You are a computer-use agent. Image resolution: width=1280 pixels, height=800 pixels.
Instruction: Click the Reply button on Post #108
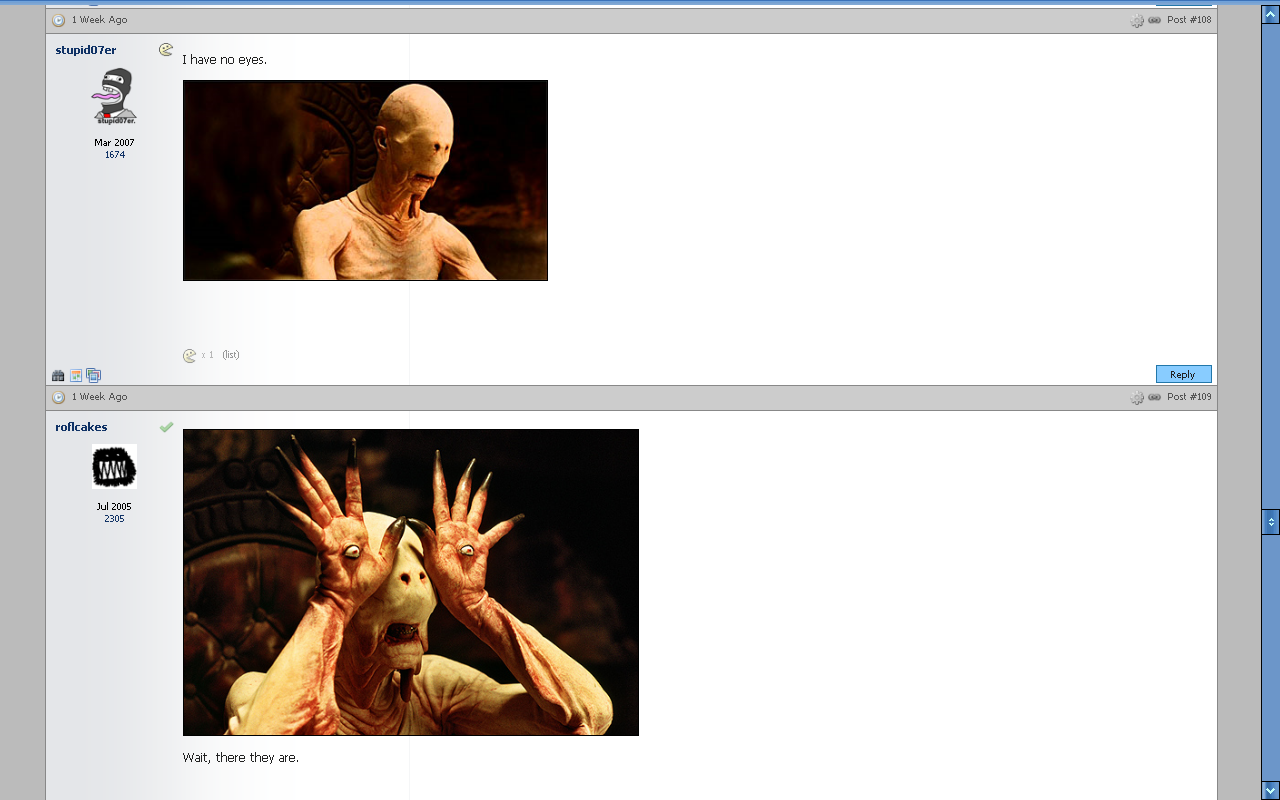[x=1183, y=374]
